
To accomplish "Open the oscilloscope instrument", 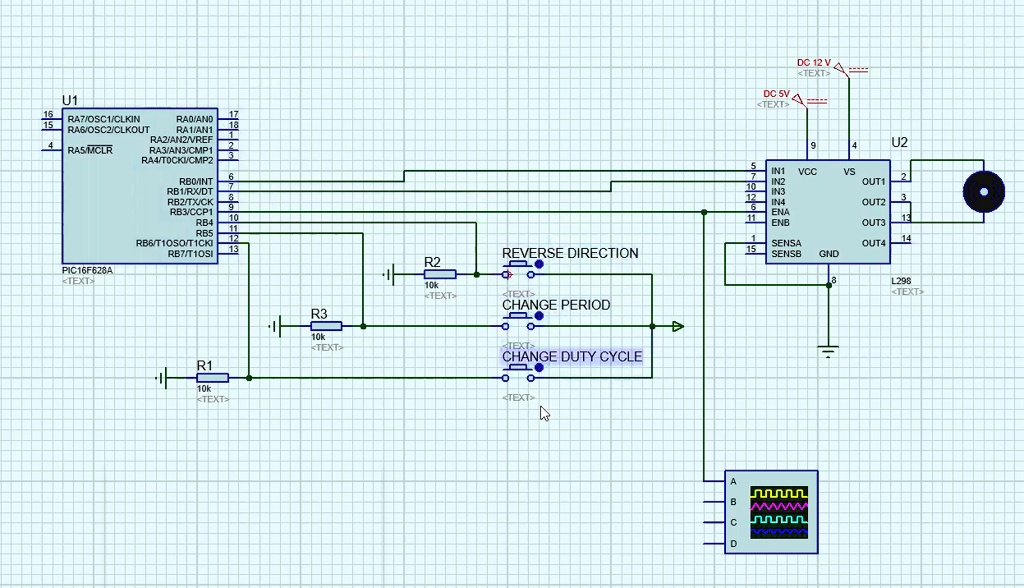I will (x=771, y=512).
